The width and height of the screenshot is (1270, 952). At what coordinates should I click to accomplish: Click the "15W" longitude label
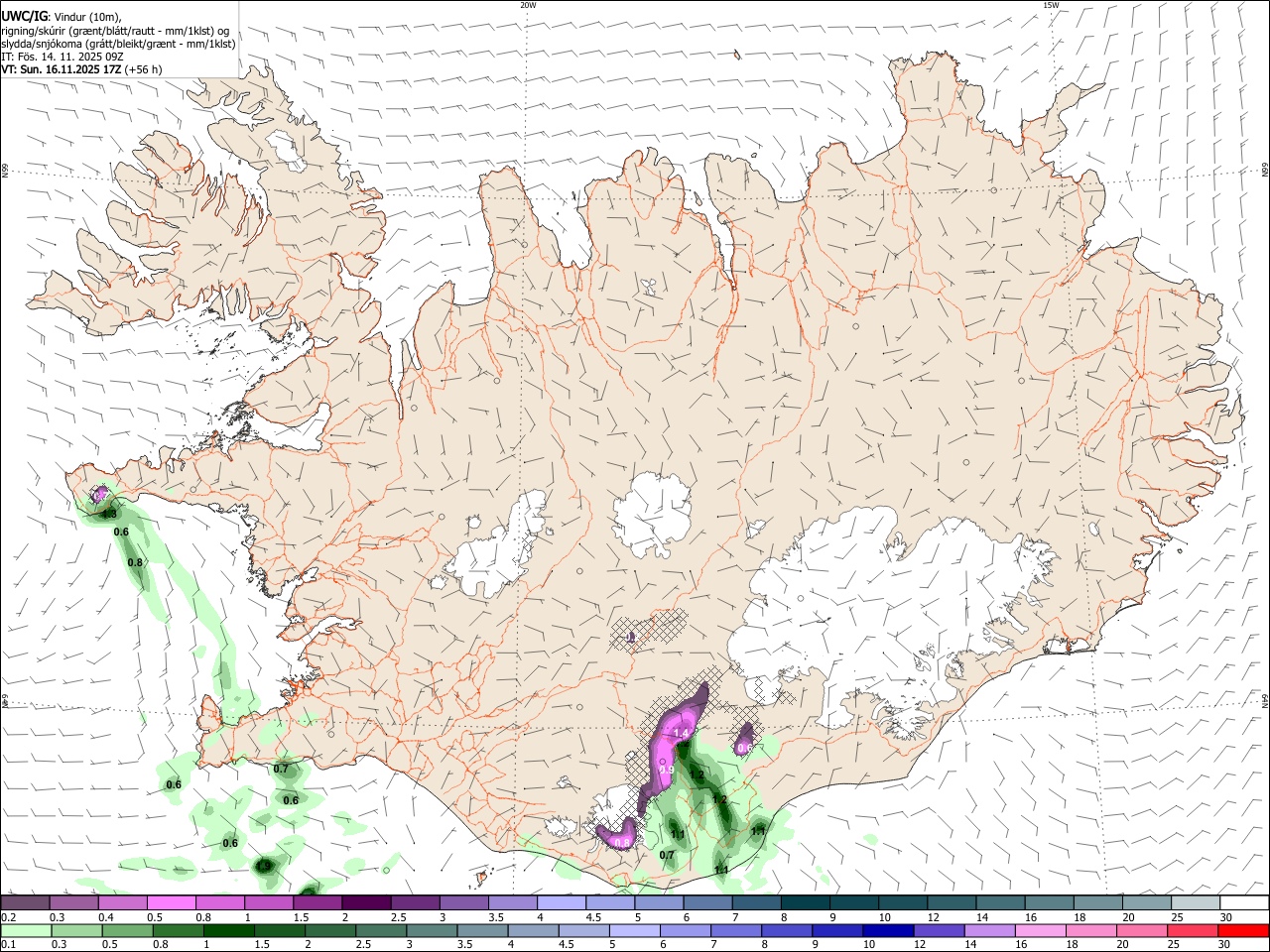1050,5
